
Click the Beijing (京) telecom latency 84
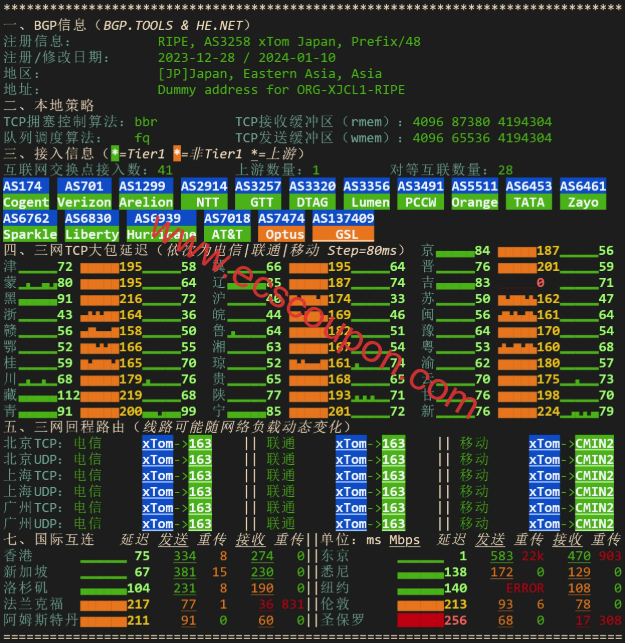click(482, 250)
